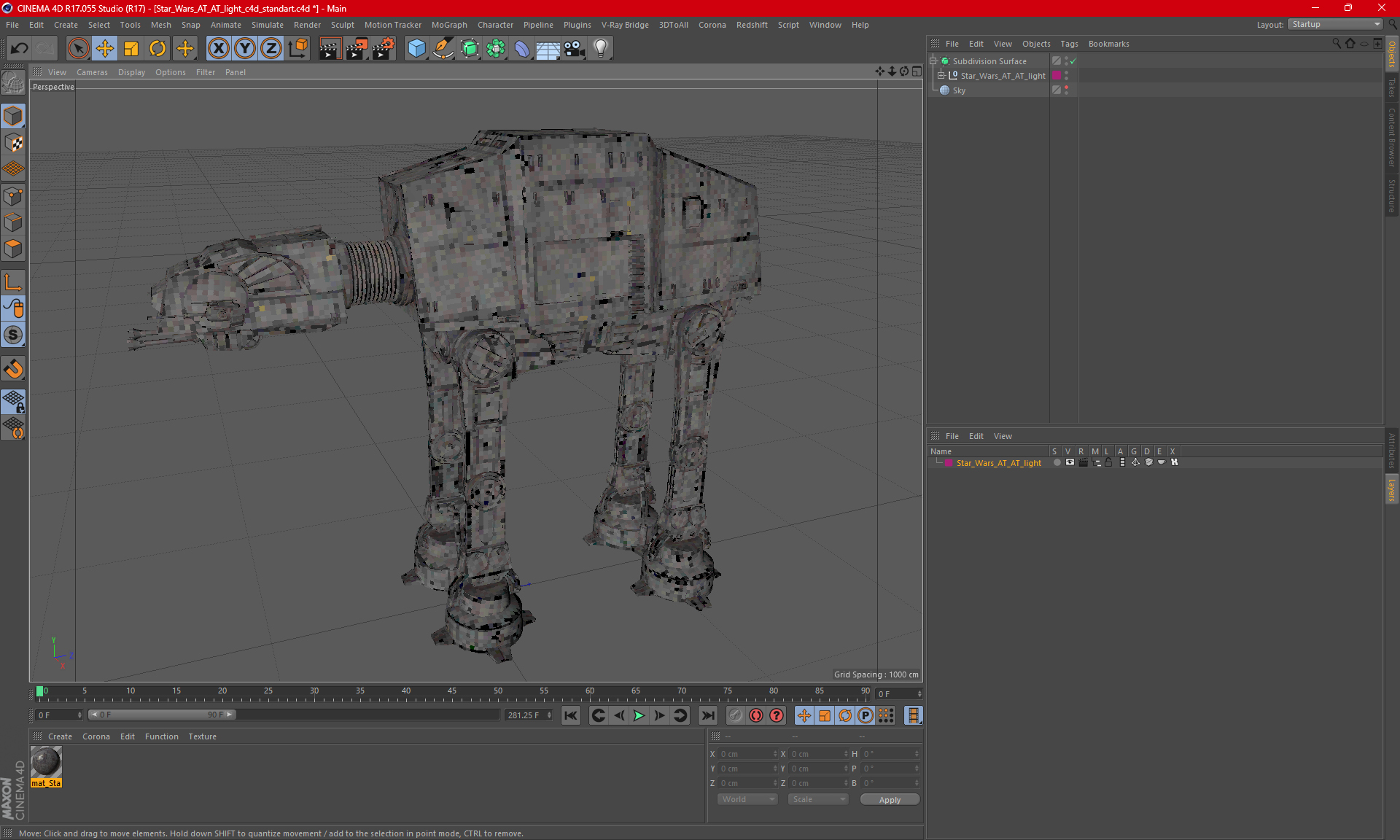Click the Undo arrow icon
The height and width of the screenshot is (840, 1400).
point(20,49)
